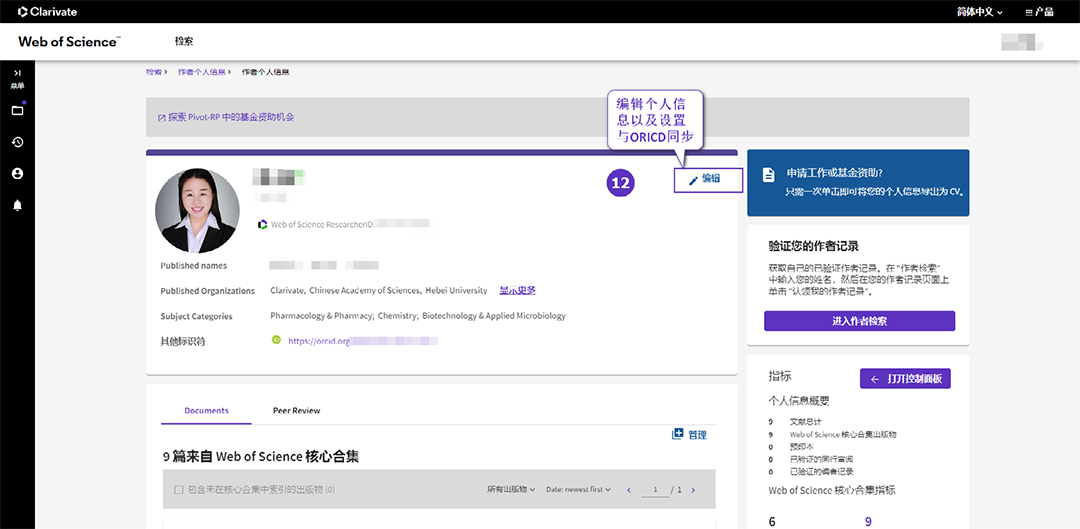1080x529 pixels.
Task: Click the 预印本 metric row
Action: [x=791, y=446]
